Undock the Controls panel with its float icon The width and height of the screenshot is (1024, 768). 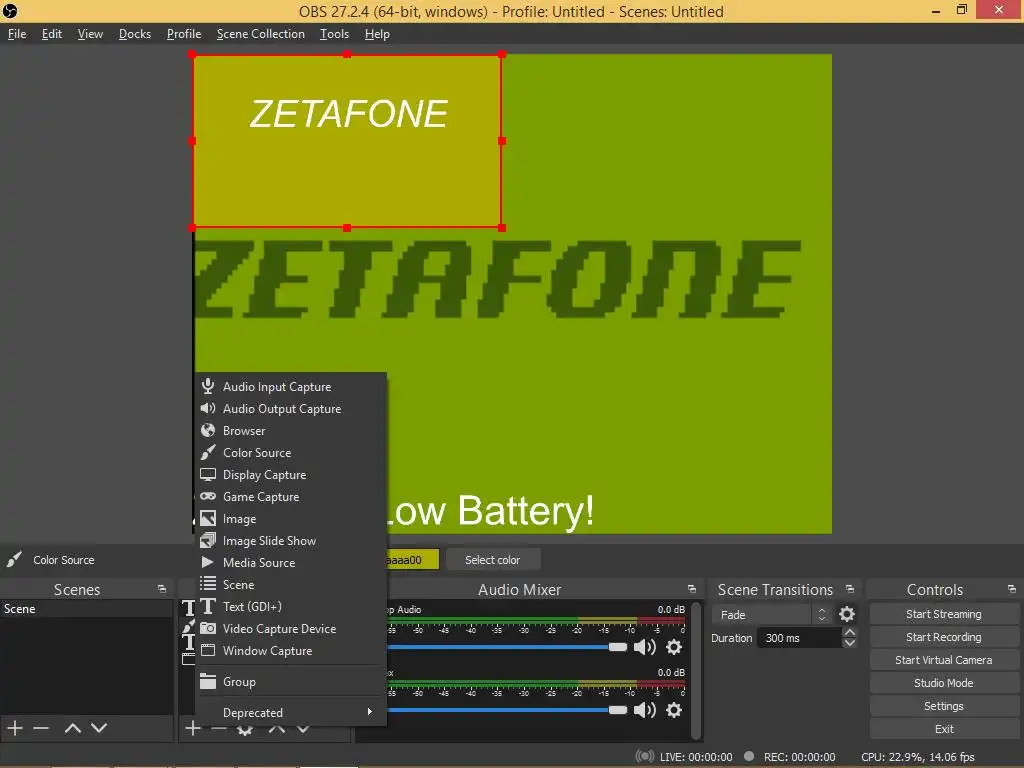pyautogui.click(x=1011, y=589)
